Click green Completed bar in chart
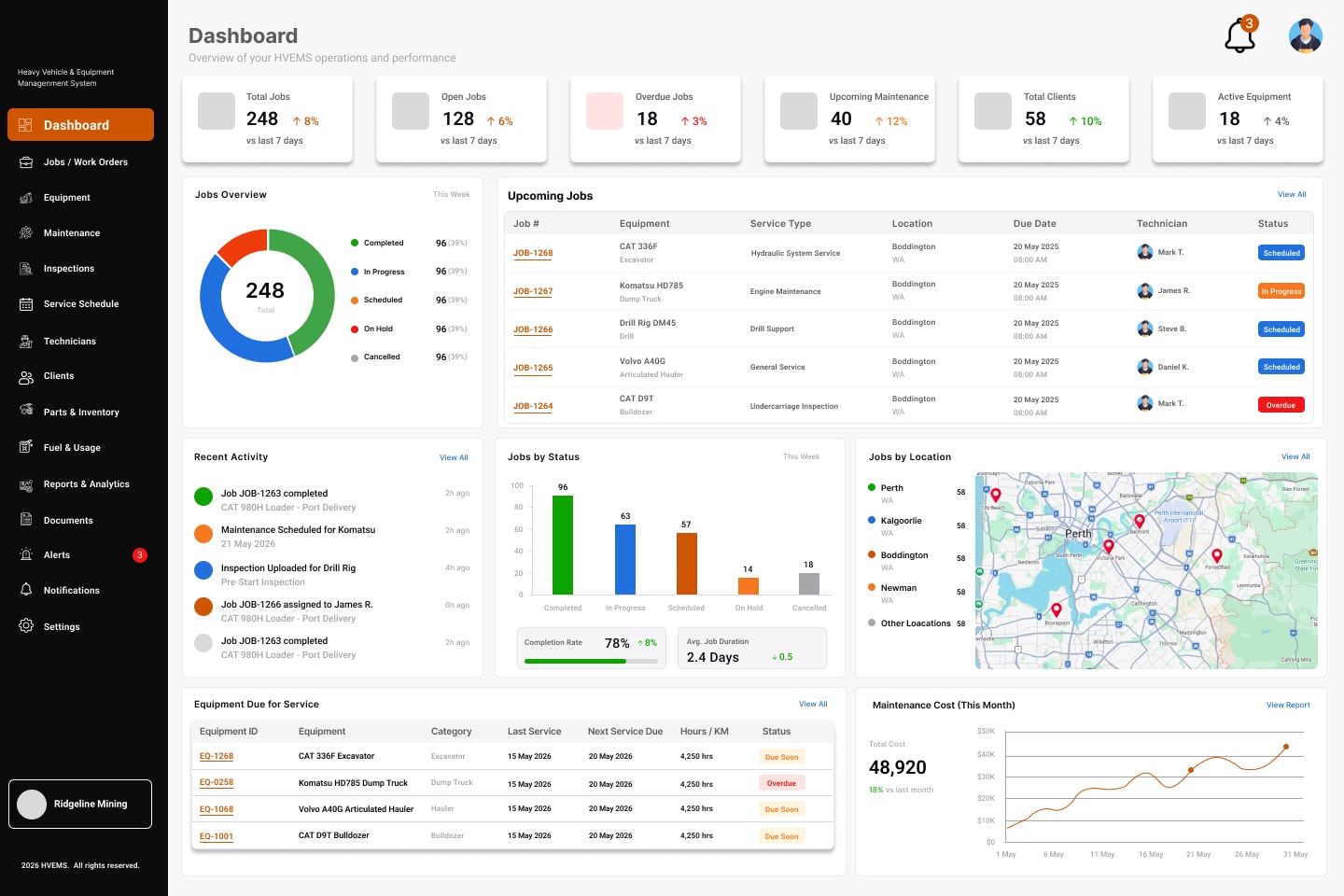 tap(563, 545)
